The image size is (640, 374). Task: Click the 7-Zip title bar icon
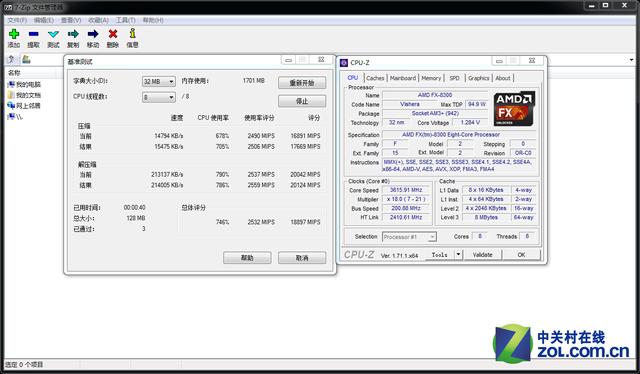coord(8,7)
